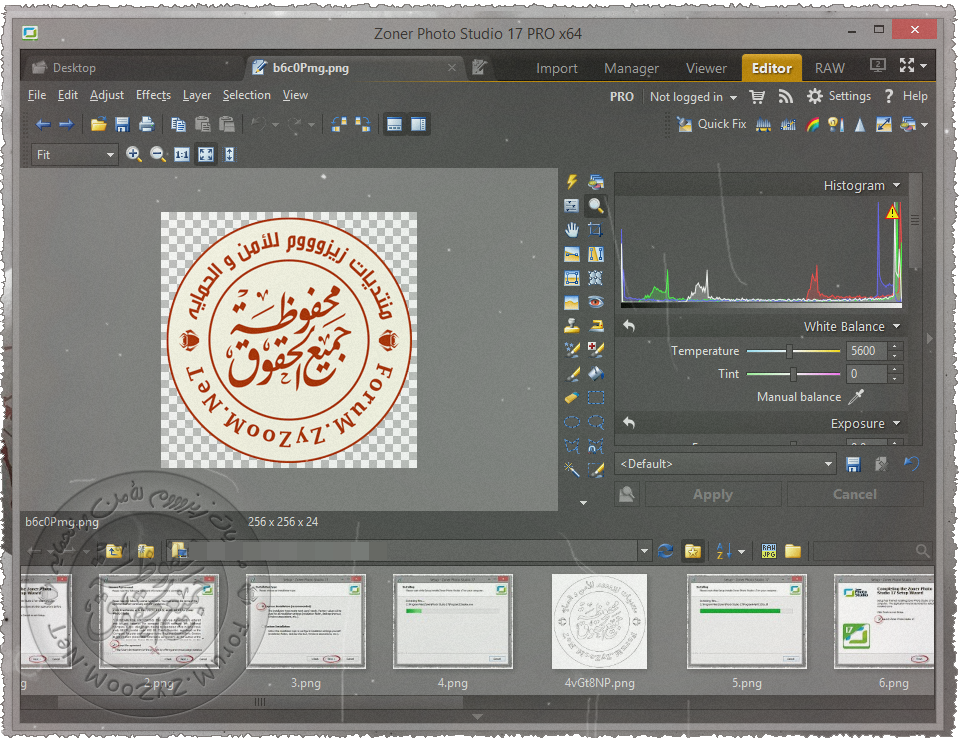Open the Effects menu
Image resolution: width=960 pixels, height=743 pixels.
point(153,95)
